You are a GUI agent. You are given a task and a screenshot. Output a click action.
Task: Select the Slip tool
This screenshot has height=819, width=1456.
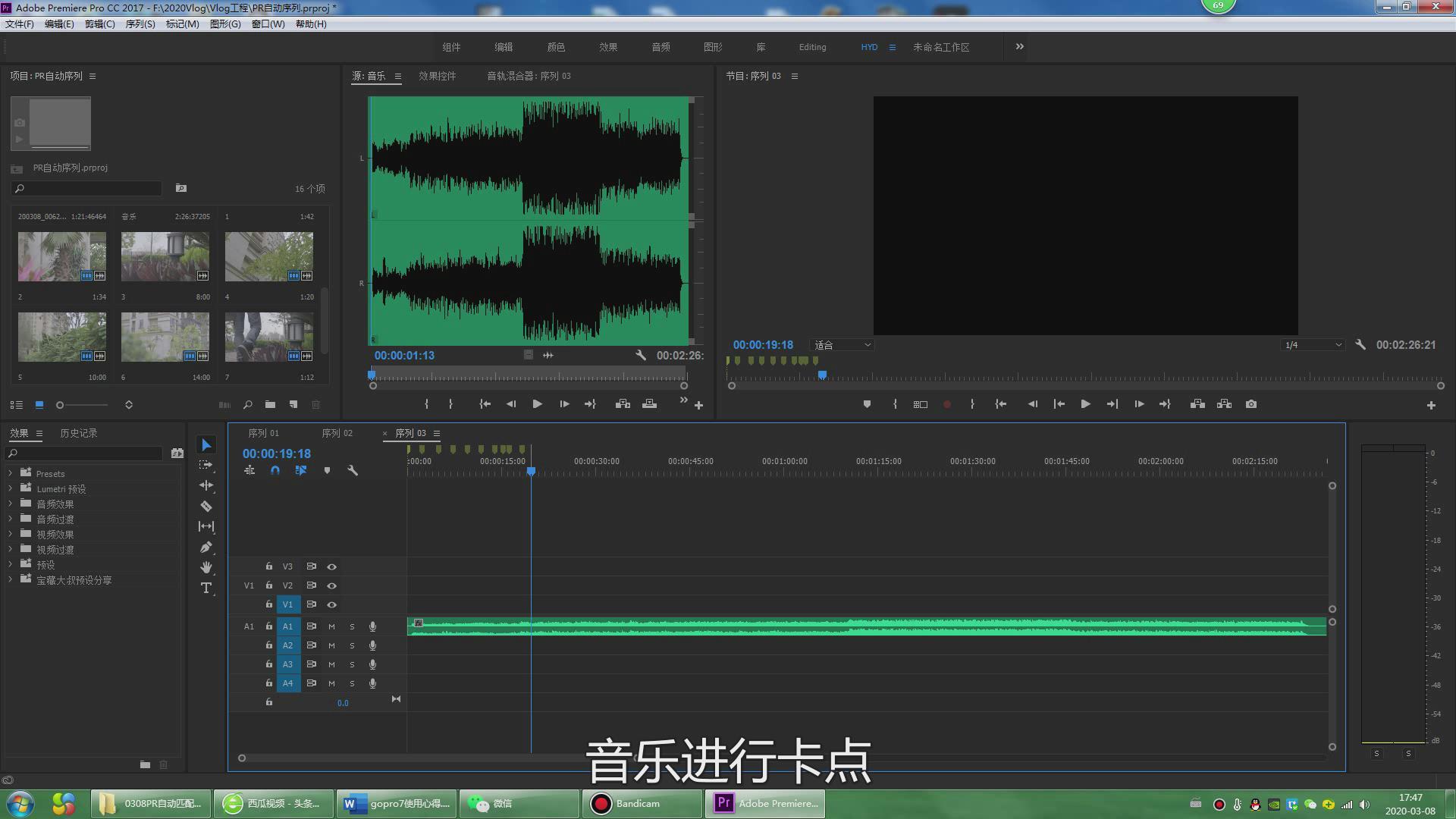(206, 526)
